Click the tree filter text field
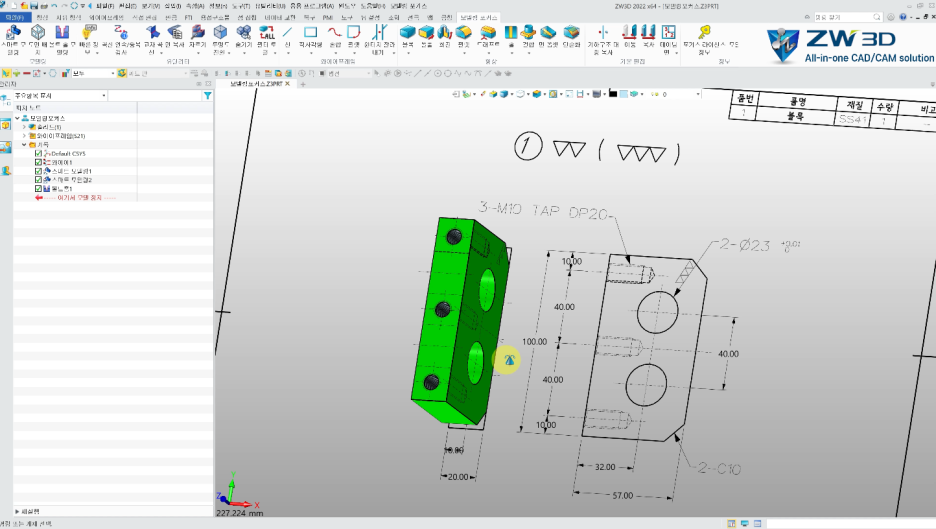The width and height of the screenshot is (936, 529). coord(155,96)
